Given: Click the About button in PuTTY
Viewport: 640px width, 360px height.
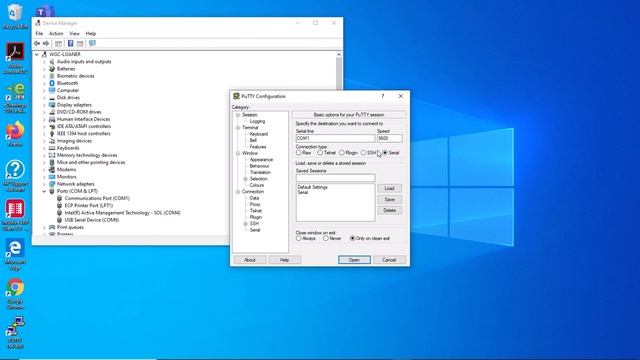Looking at the screenshot, I should (250, 260).
